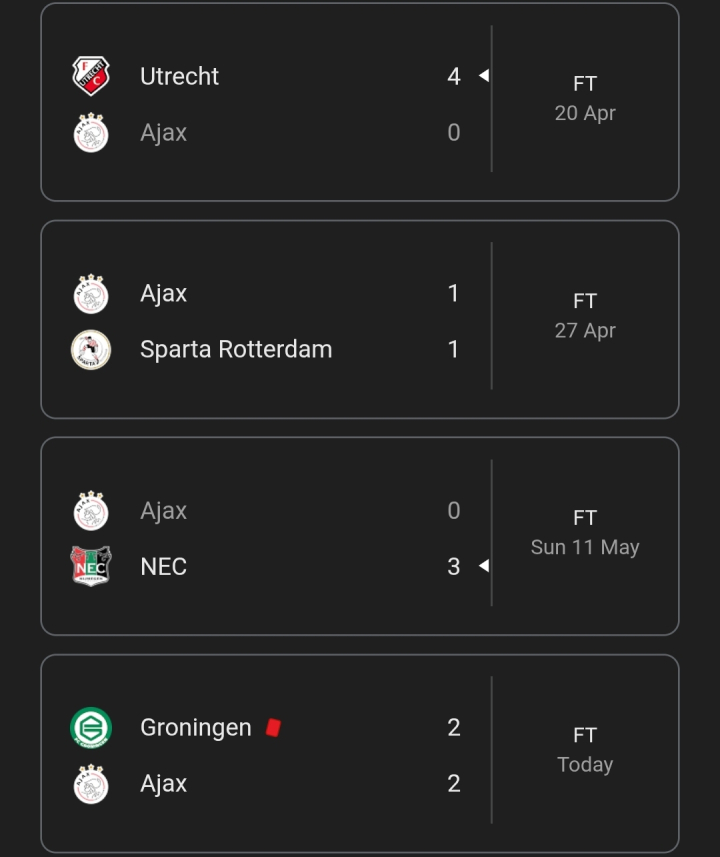Select the Groningen team name
The image size is (720, 857).
pos(196,727)
